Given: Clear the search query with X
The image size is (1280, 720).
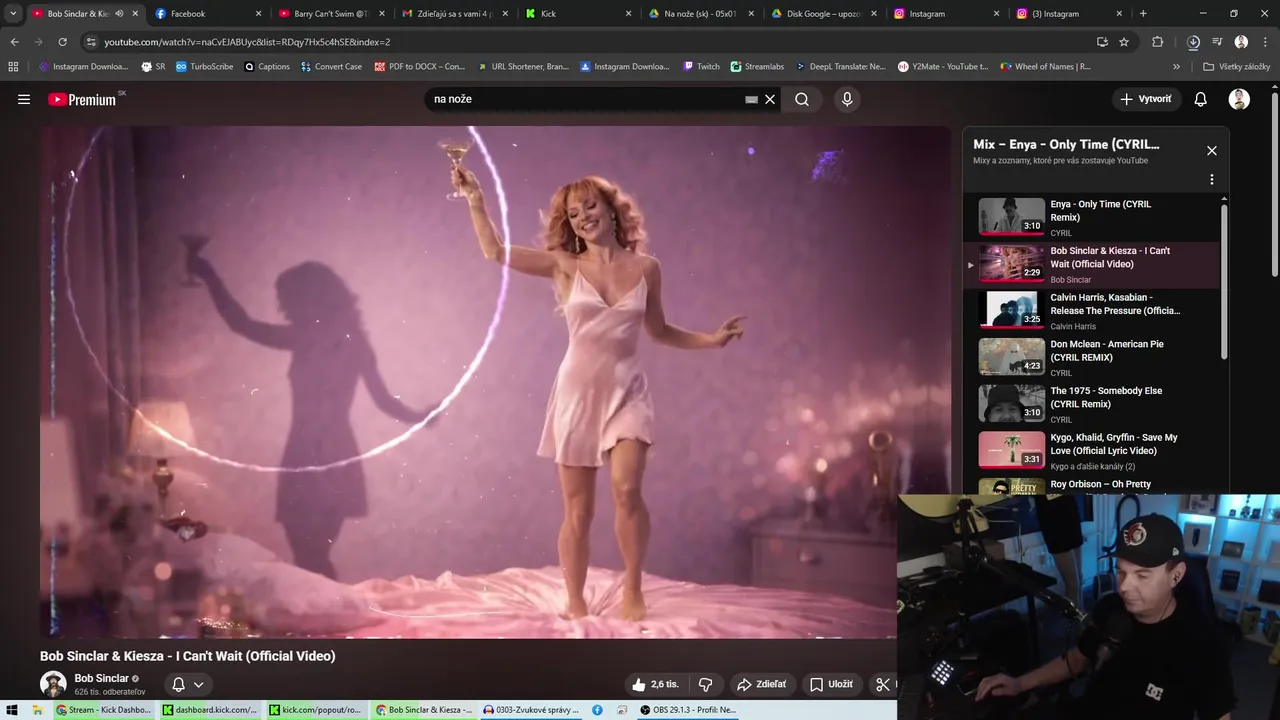Looking at the screenshot, I should click(x=770, y=99).
